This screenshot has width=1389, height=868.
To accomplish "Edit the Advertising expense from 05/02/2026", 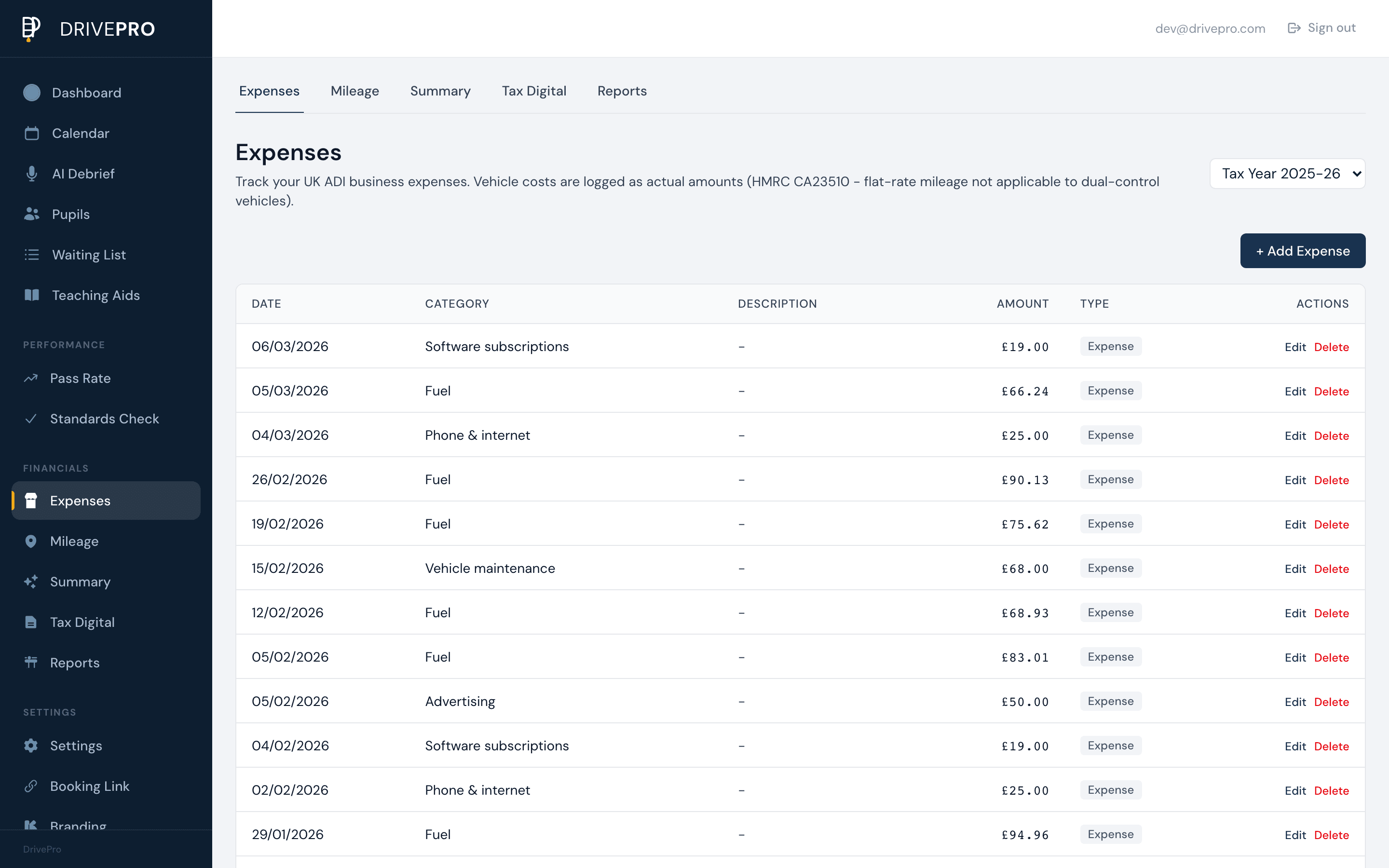I will pyautogui.click(x=1295, y=701).
